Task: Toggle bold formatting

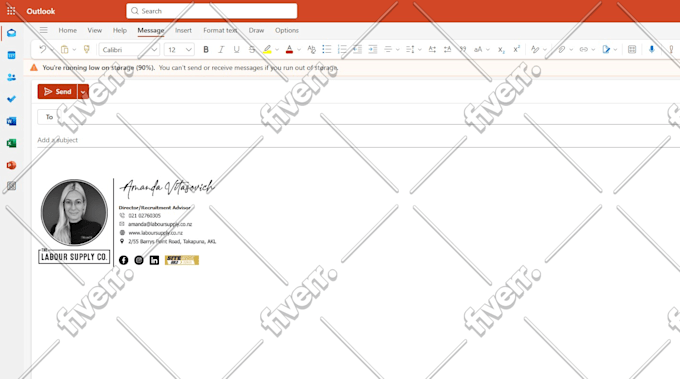Action: coord(206,49)
